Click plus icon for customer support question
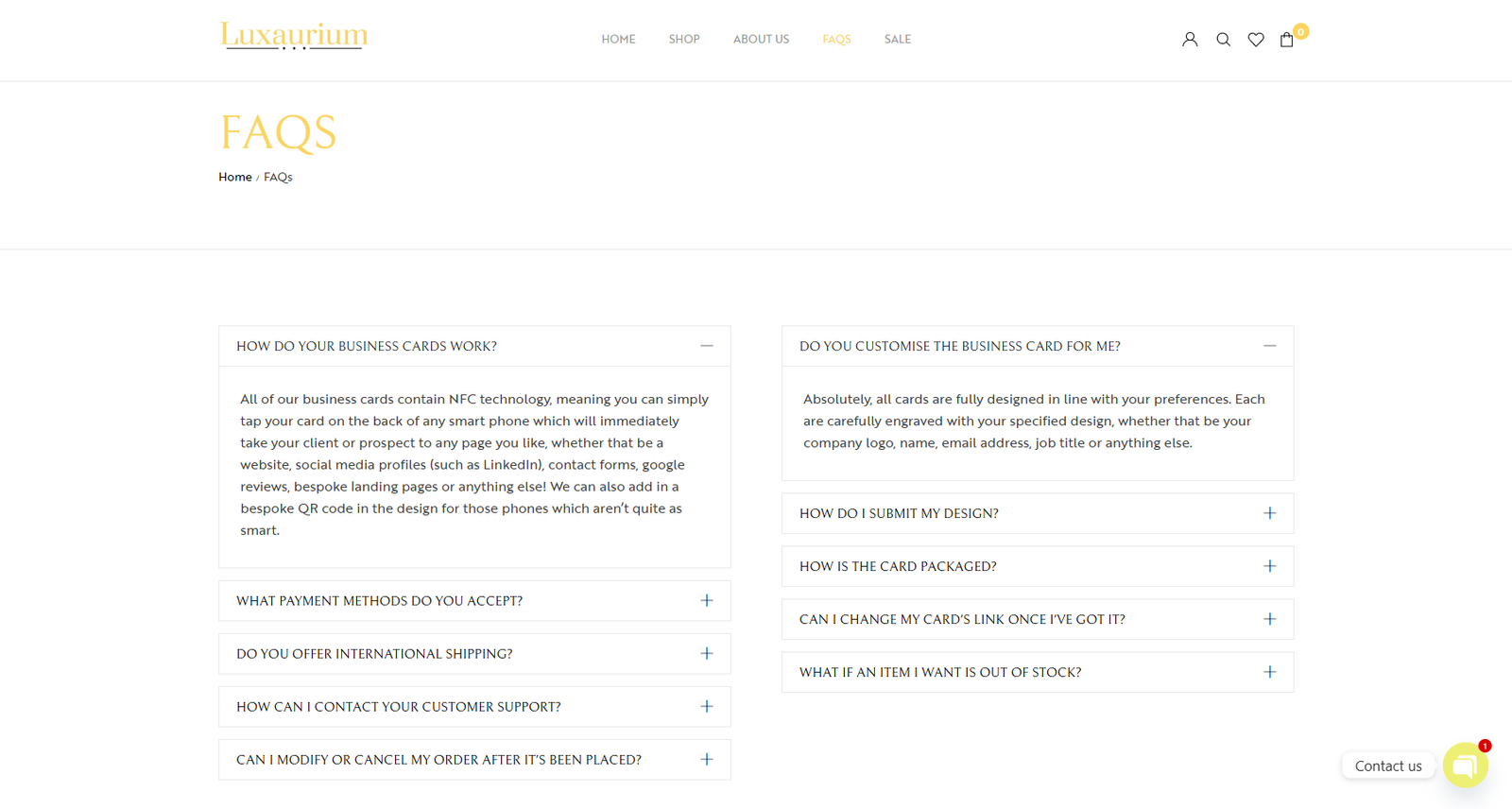 (707, 707)
